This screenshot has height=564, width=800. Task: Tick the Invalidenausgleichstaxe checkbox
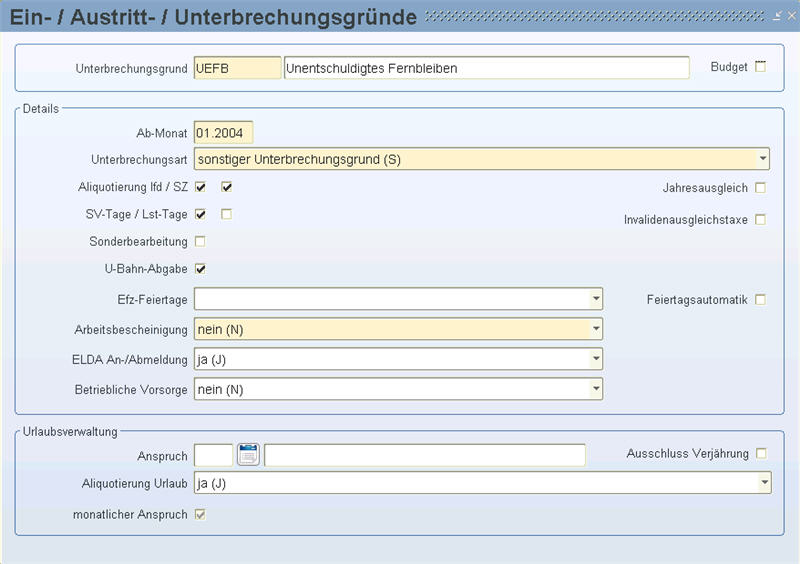[x=760, y=219]
